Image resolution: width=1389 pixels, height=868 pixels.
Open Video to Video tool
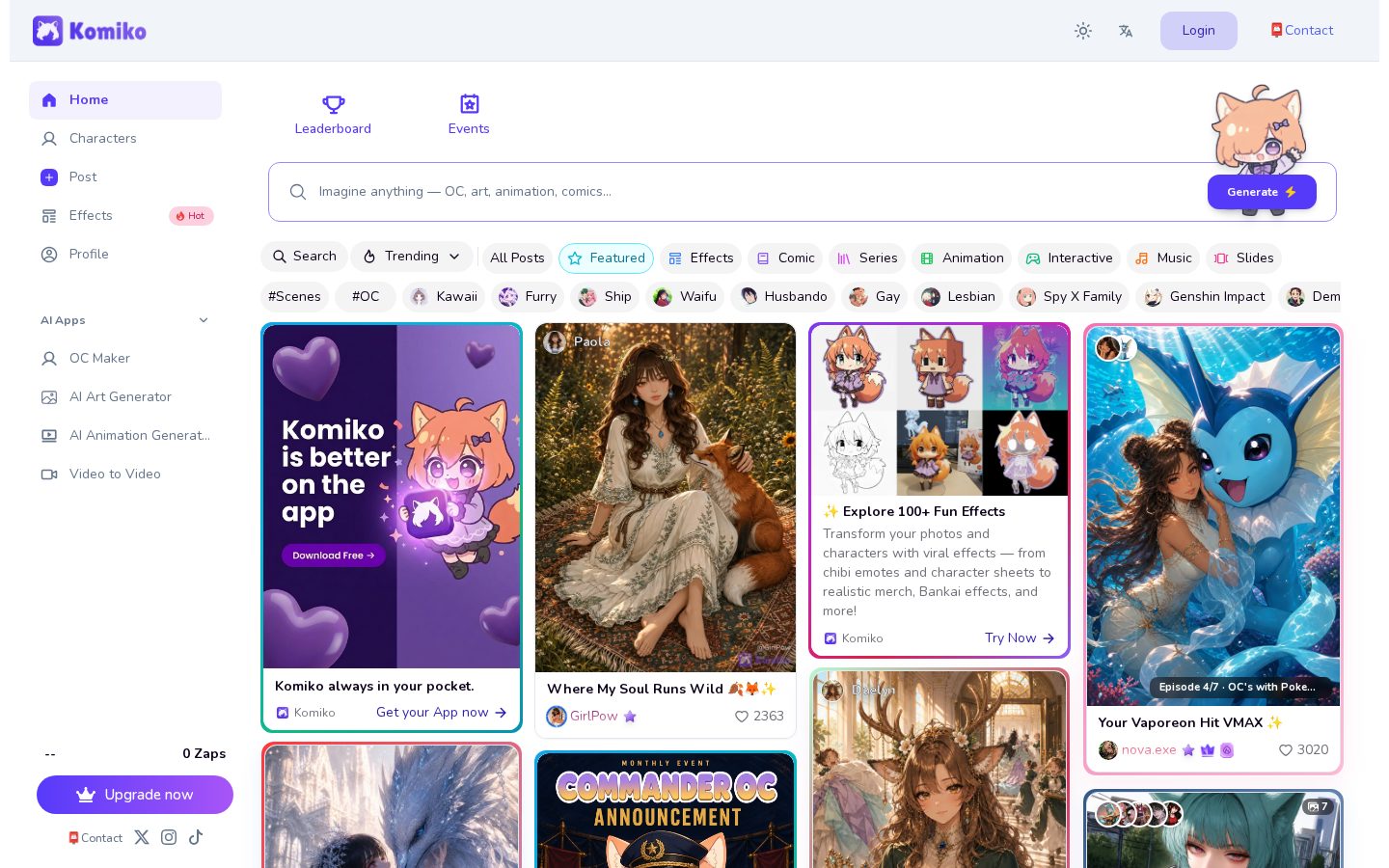(x=125, y=475)
